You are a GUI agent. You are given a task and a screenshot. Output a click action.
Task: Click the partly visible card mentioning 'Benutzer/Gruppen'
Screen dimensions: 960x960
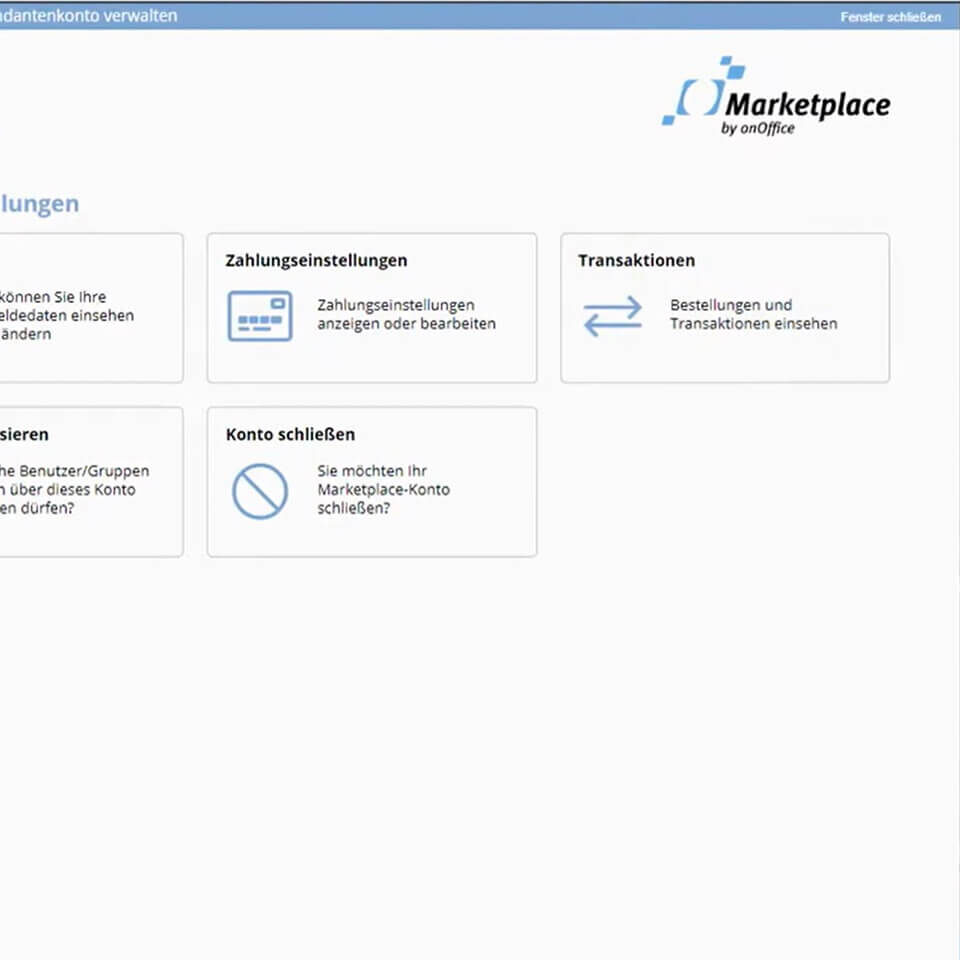(91, 482)
